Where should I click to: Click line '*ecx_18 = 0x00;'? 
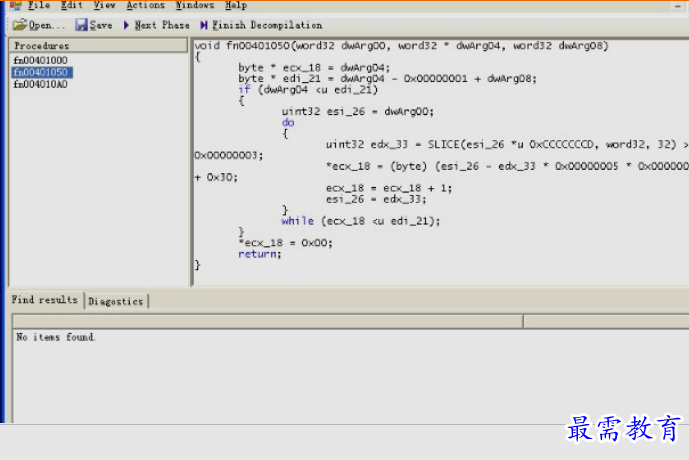click(285, 243)
